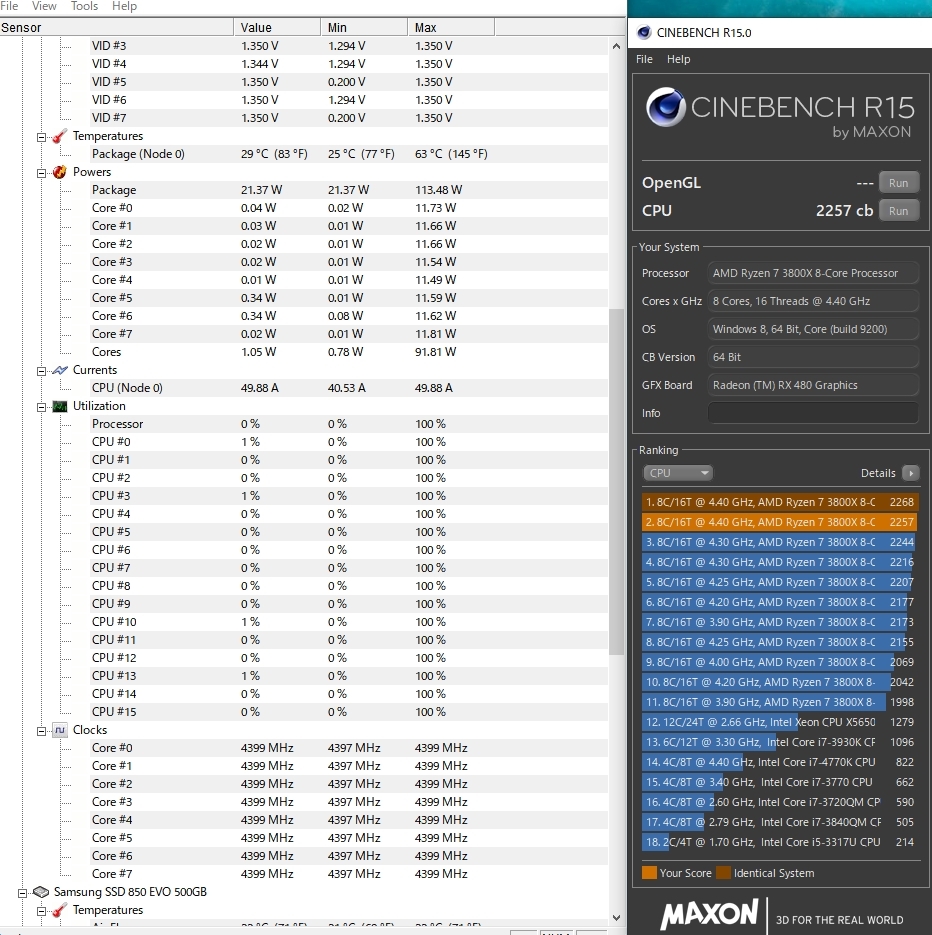Collapse the Samsung SSD Temperatures node

click(x=41, y=911)
